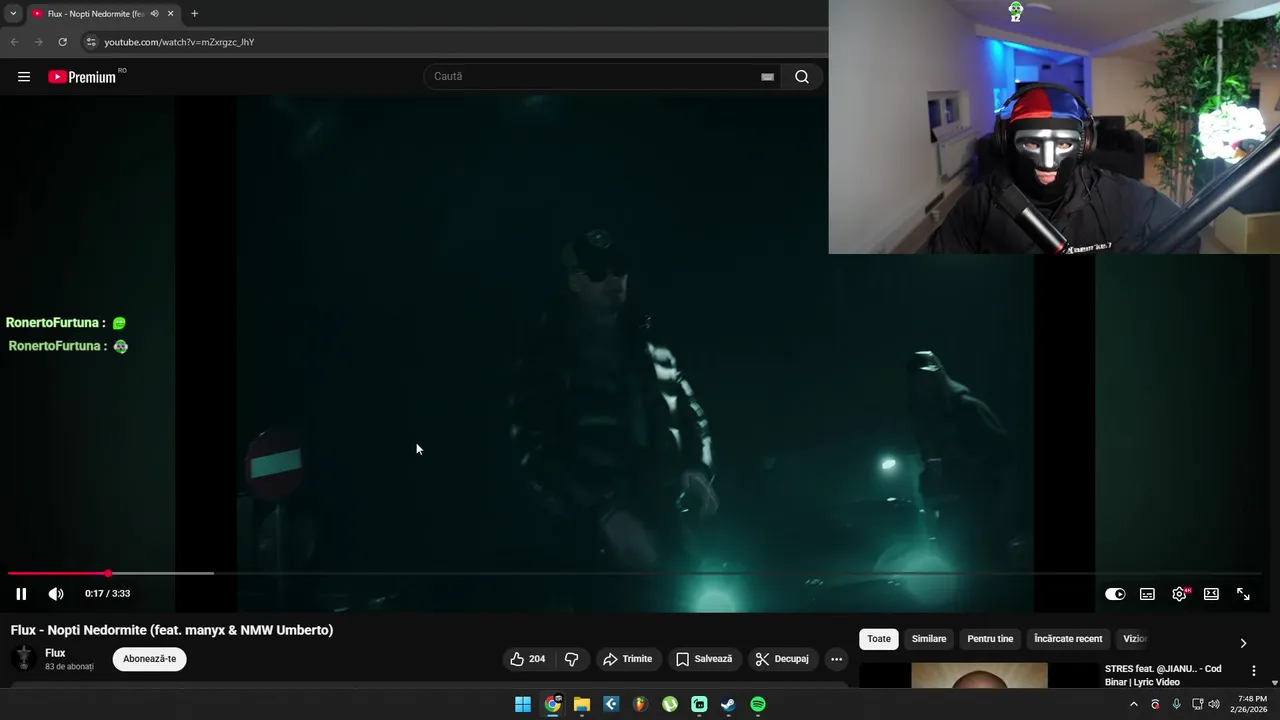View site information icon in address bar
The image size is (1280, 720).
click(x=91, y=42)
